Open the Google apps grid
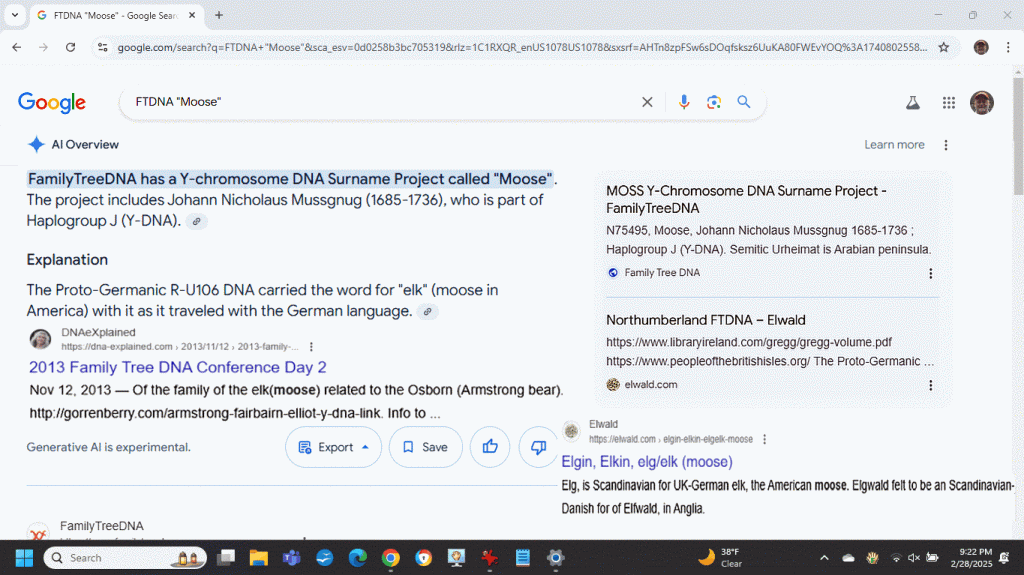The image size is (1024, 575). pyautogui.click(x=949, y=103)
